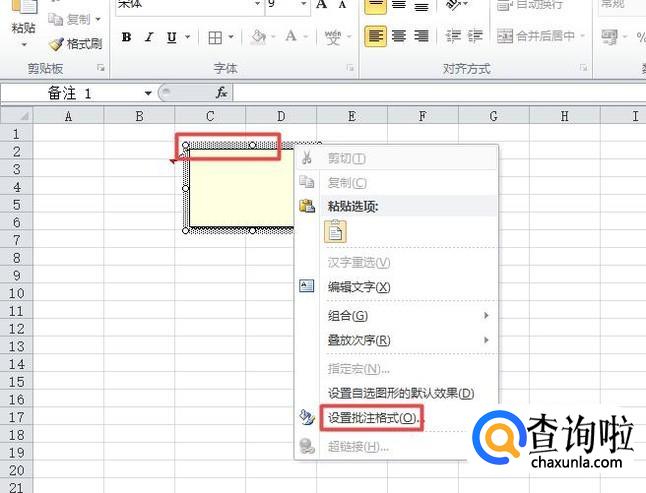This screenshot has height=493, width=646.
Task: Open underline style dropdown arrow
Action: 187,37
